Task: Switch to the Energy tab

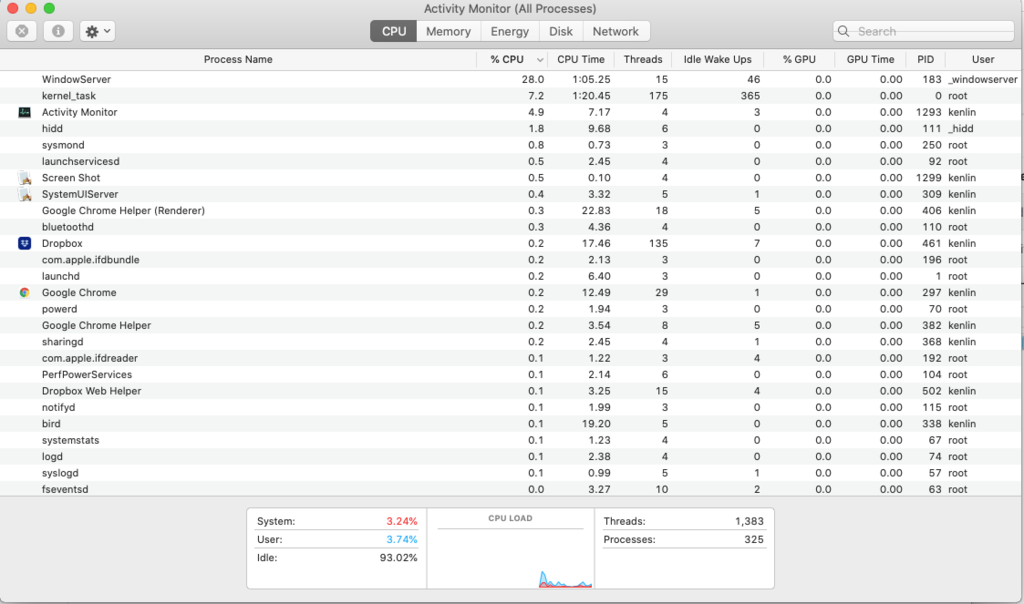Action: coord(510,31)
